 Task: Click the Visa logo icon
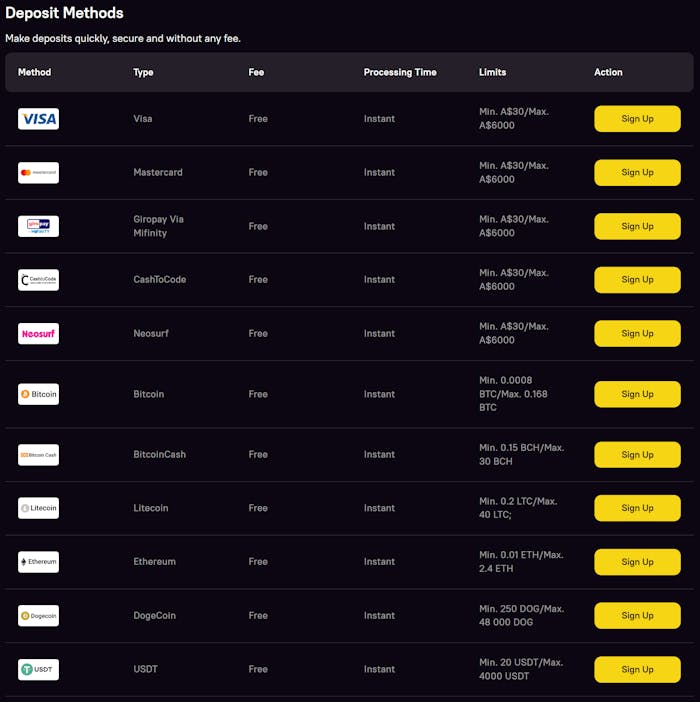pos(38,119)
